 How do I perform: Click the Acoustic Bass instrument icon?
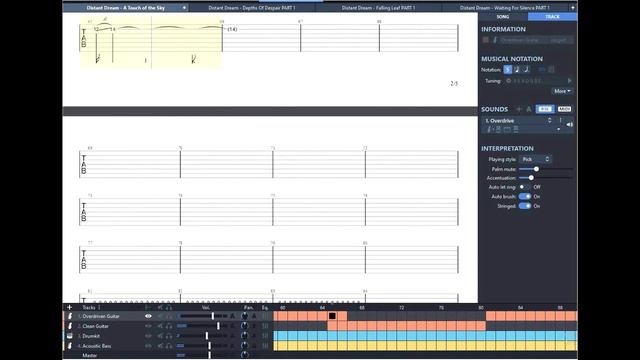(x=70, y=346)
